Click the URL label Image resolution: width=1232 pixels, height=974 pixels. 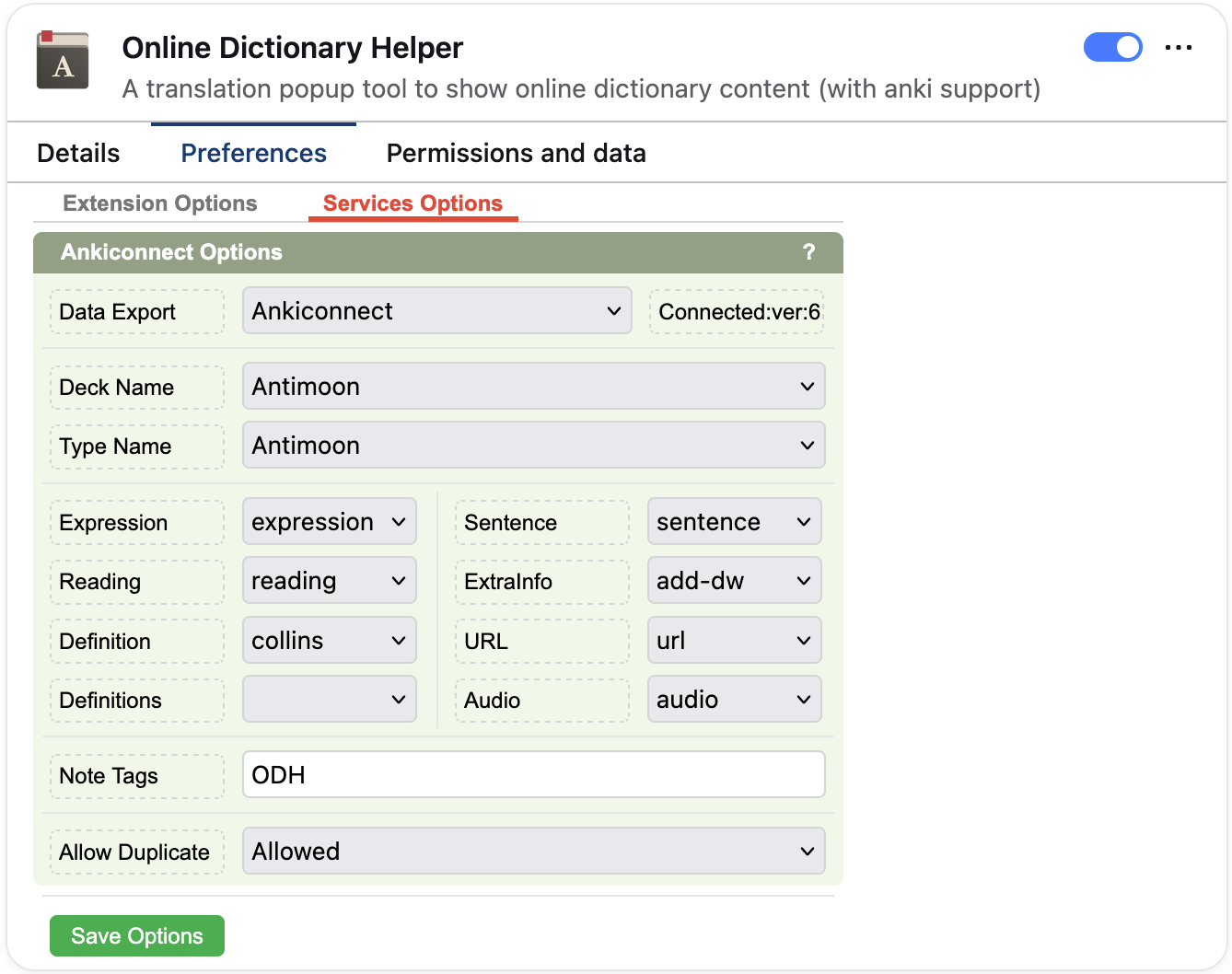[x=542, y=642]
